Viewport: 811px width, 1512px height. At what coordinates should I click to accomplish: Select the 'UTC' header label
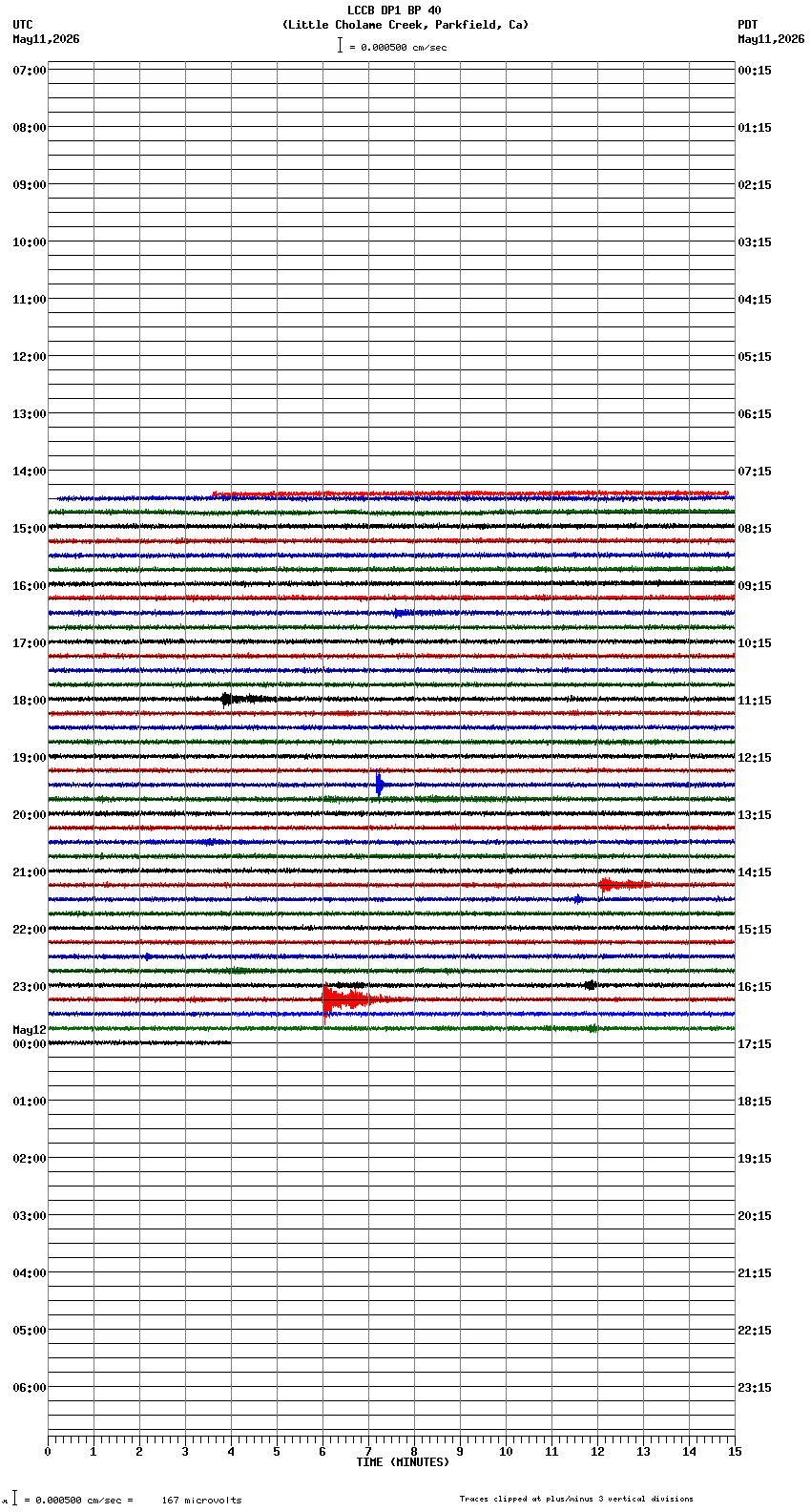pos(23,25)
